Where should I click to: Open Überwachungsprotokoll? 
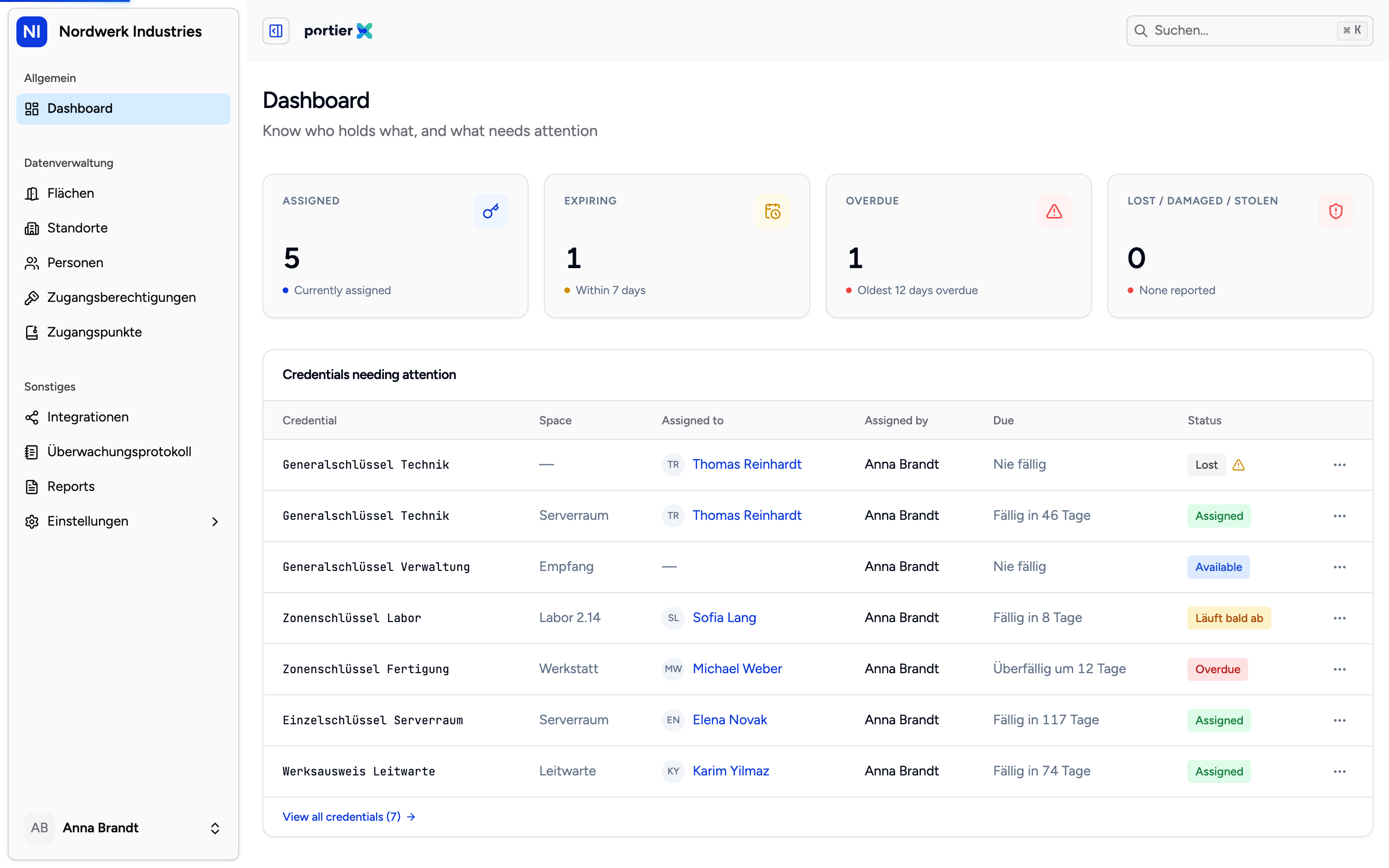[x=123, y=452]
